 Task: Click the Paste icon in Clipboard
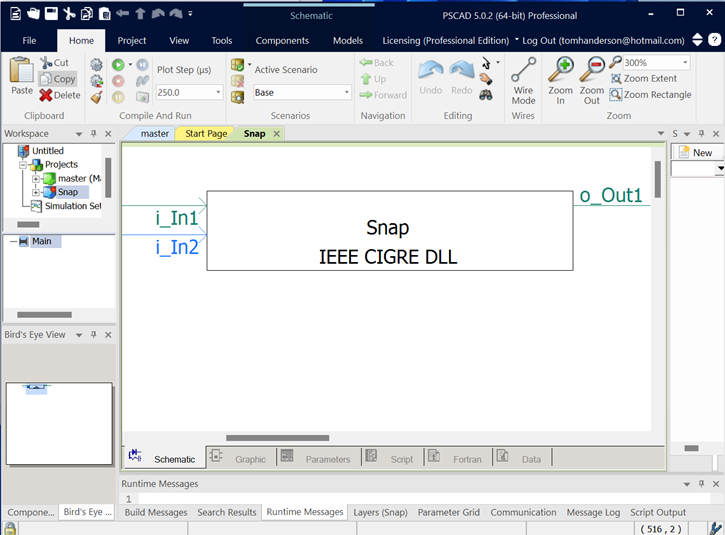(x=21, y=76)
